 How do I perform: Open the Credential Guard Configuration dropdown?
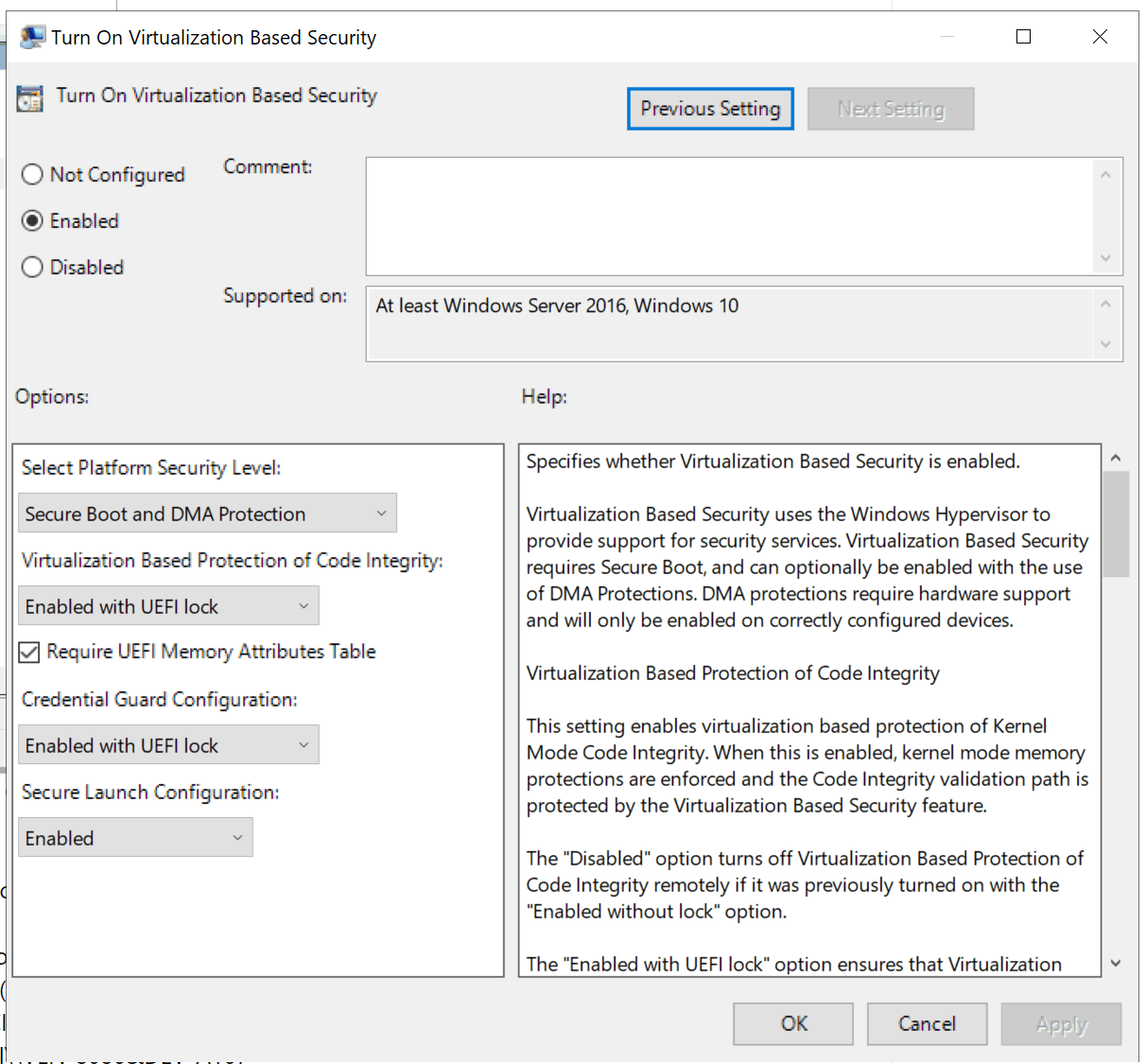168,745
